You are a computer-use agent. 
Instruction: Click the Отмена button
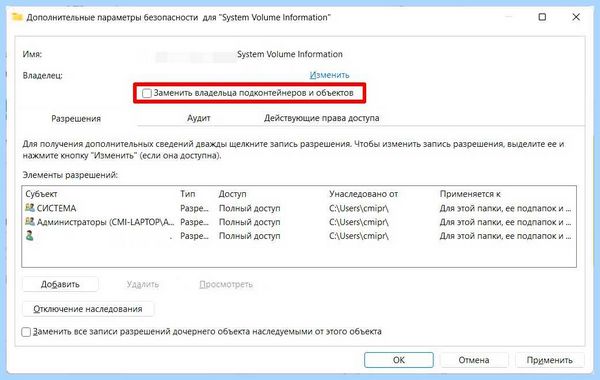474,360
